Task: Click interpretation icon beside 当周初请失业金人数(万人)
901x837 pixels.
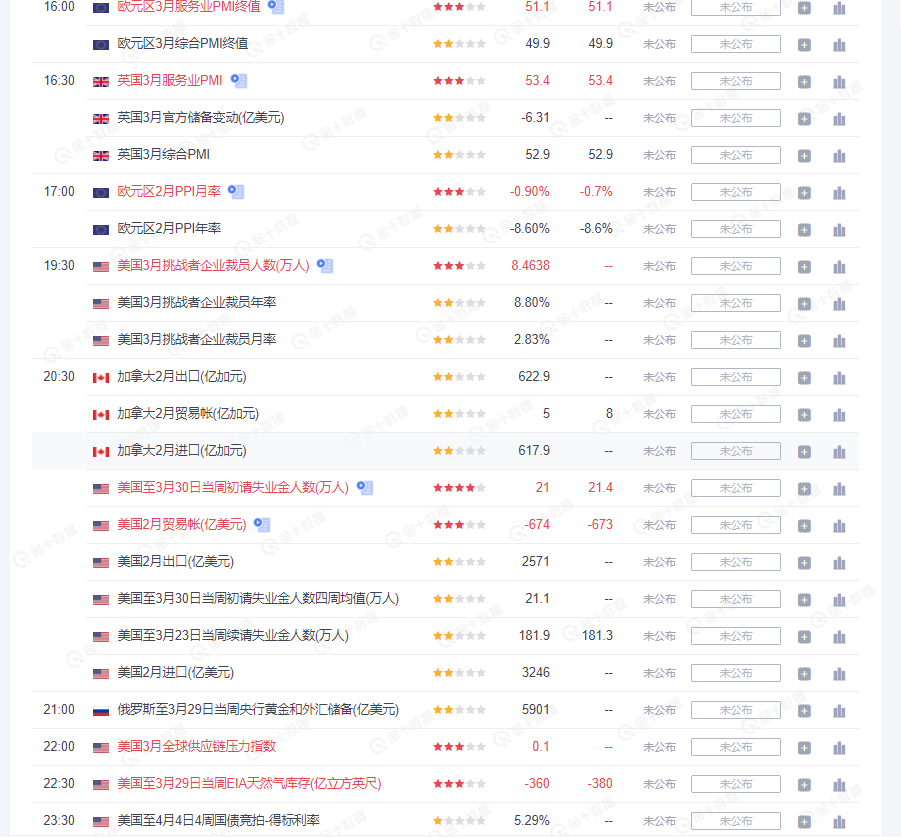Action: pos(365,488)
